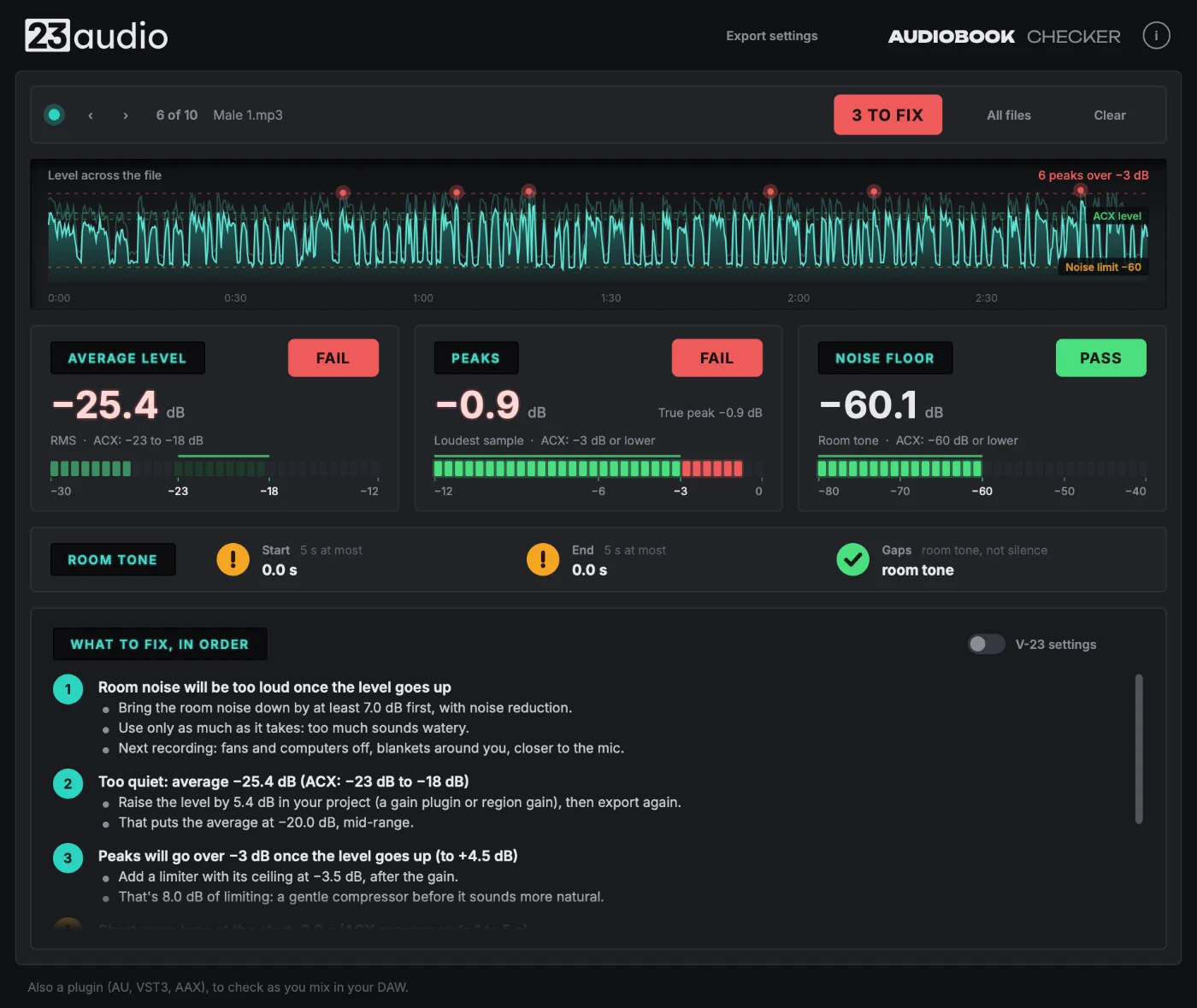Screen dimensions: 1197x1008
Task: Click the 'ACX level' waveform label
Action: tap(1117, 216)
